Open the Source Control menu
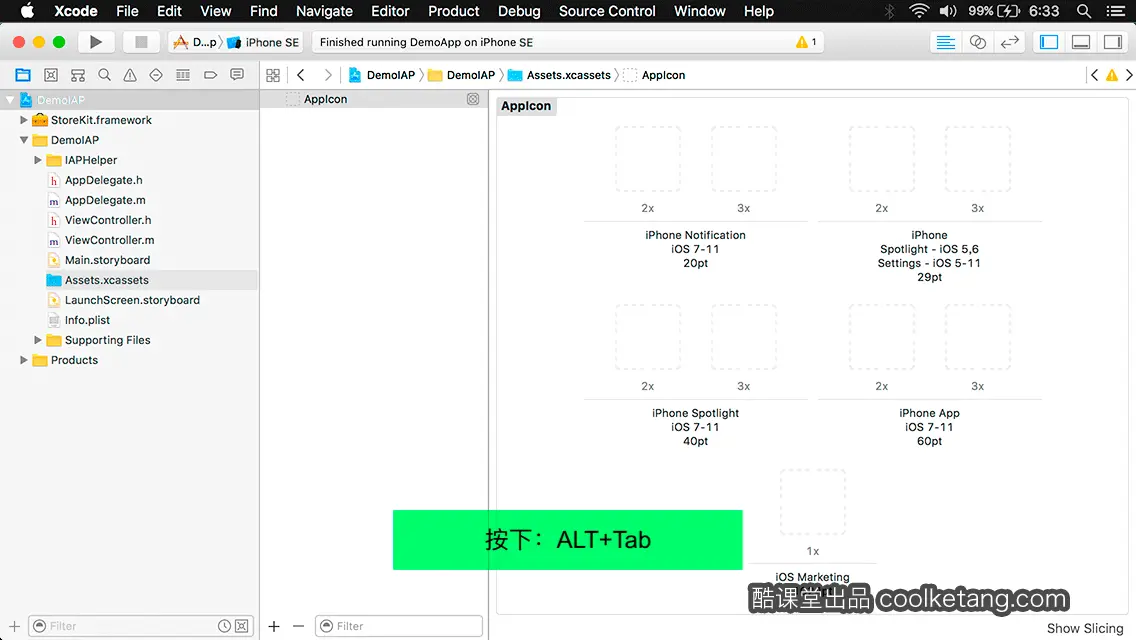This screenshot has width=1136, height=640. pos(607,11)
